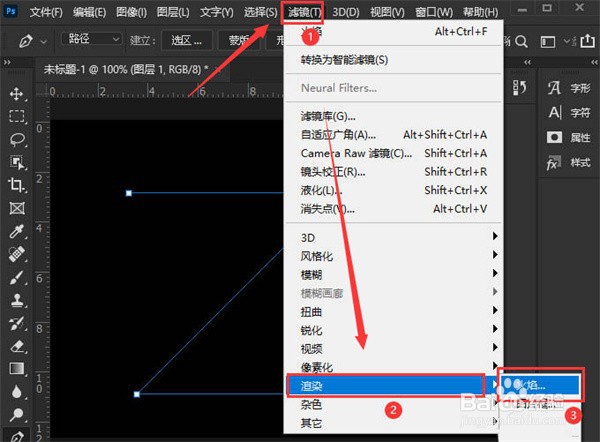The height and width of the screenshot is (442, 600).
Task: Select the Frame tool
Action: [17, 209]
